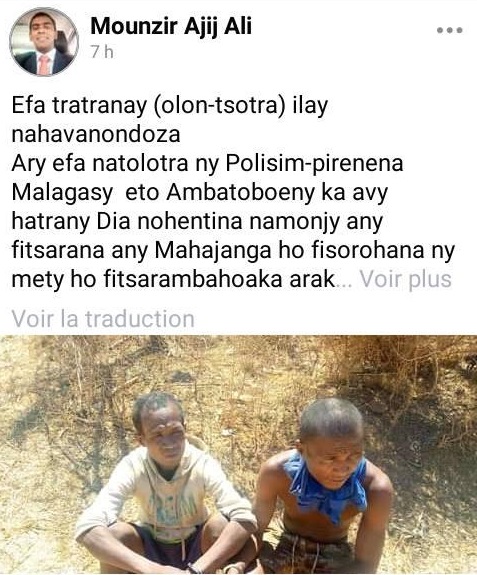Open the attached photo of two men
The height and width of the screenshot is (575, 477).
238,455
